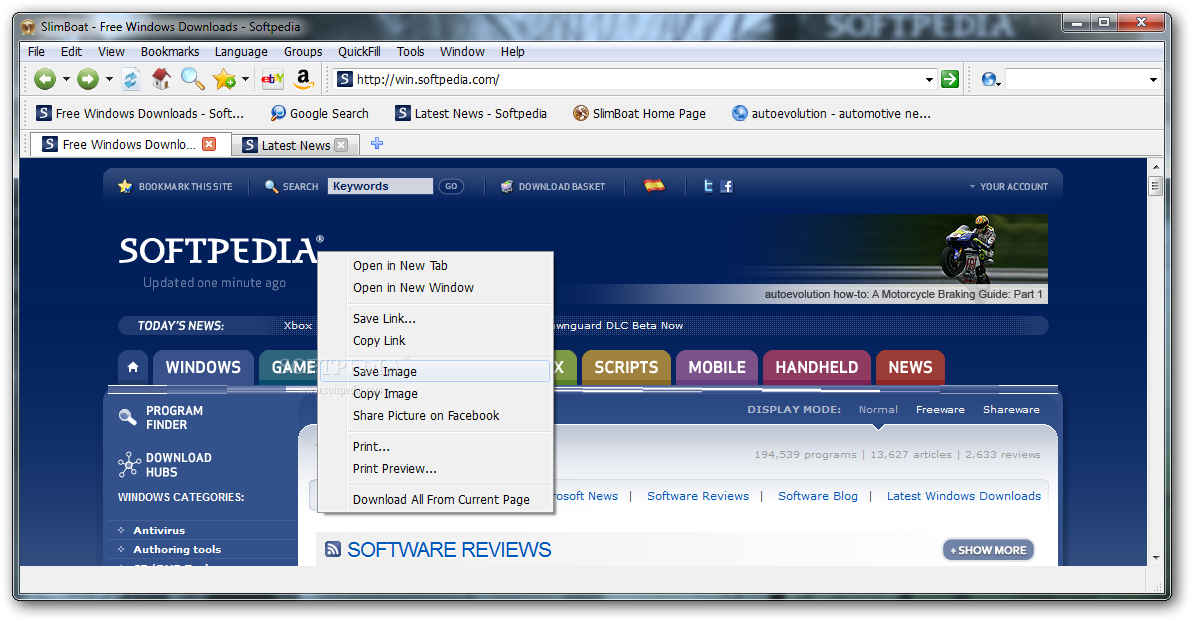
Task: Click the green Forward arrow button
Action: [88, 79]
